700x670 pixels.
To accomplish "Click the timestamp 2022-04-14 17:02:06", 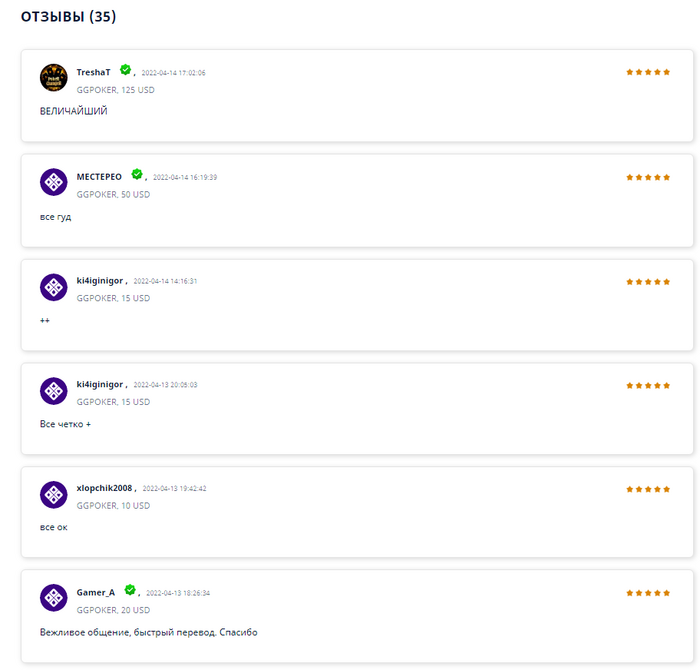I will pos(173,73).
